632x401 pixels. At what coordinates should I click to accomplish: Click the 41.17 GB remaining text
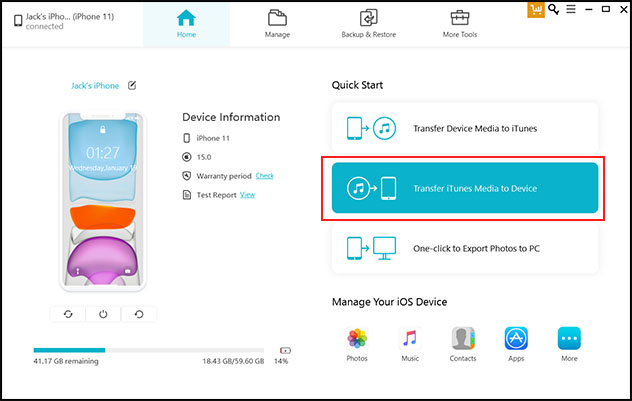click(x=66, y=361)
